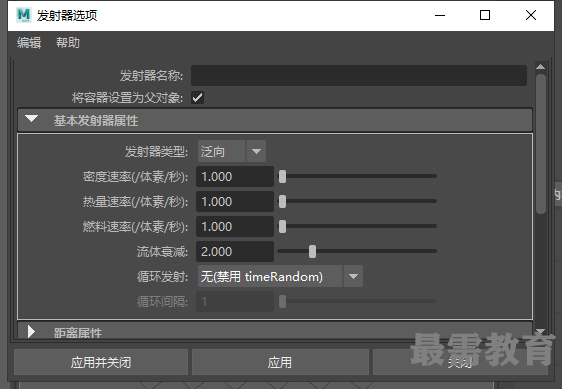Viewport: 562px width, 389px height.
Task: Click the 燃料速率 slider handle
Action: tap(282, 227)
